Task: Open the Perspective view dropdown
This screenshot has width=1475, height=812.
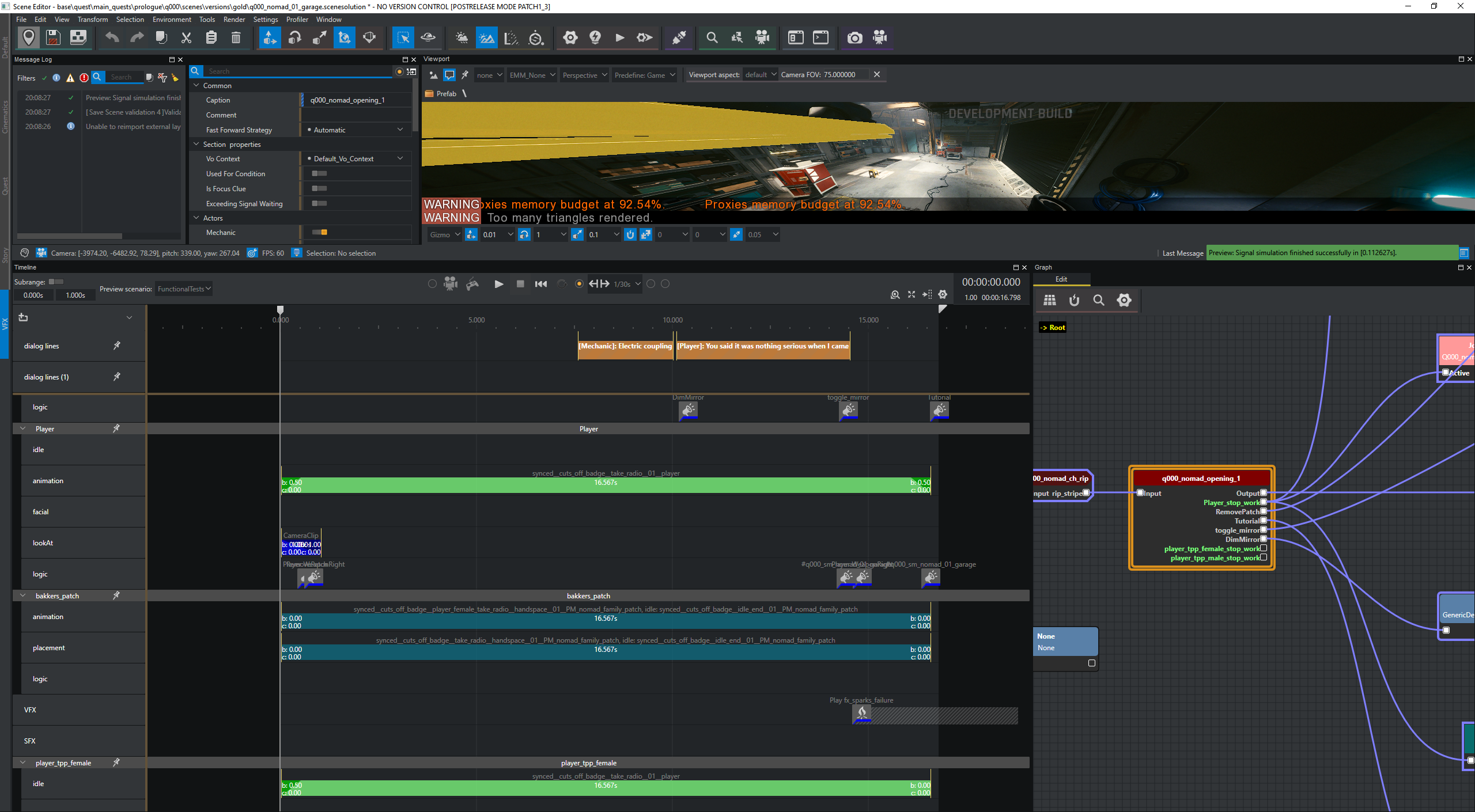Action: click(584, 75)
